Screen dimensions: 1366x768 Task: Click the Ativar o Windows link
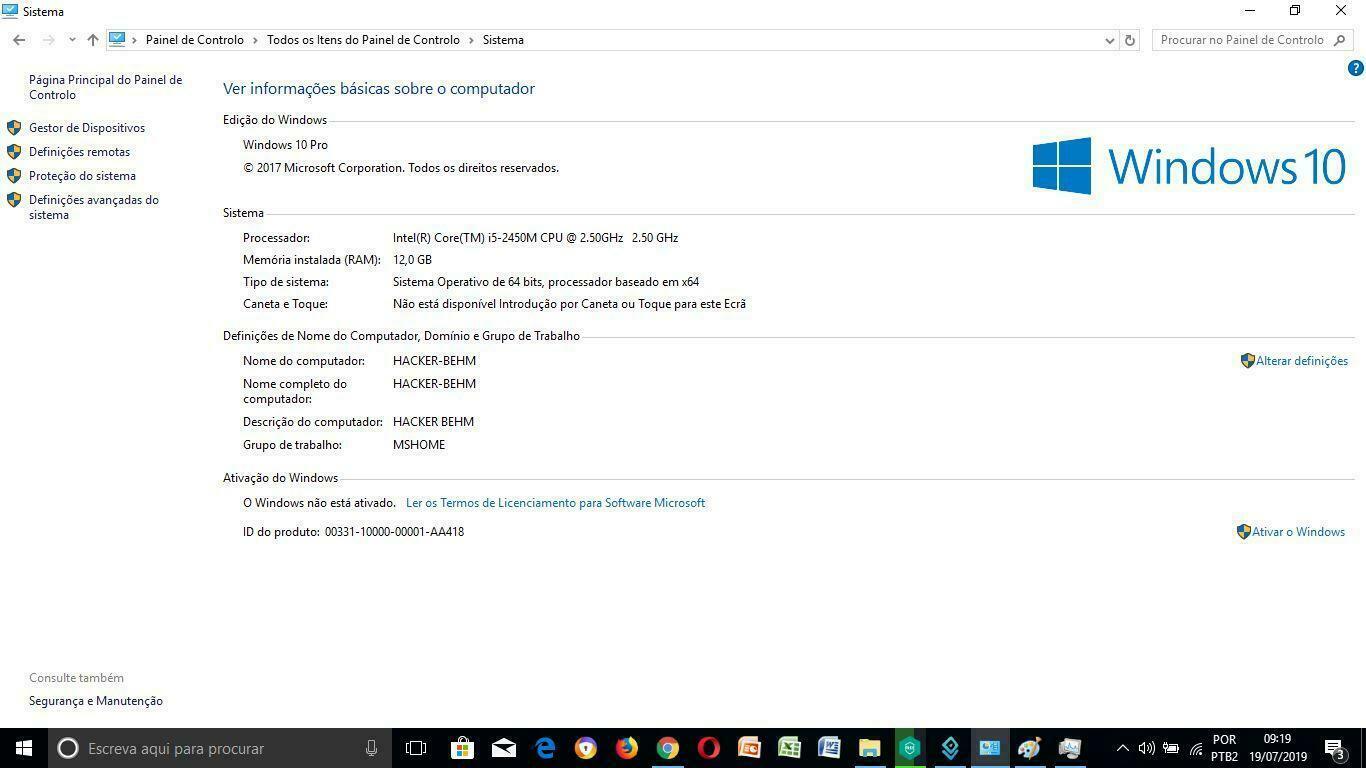coord(1297,532)
